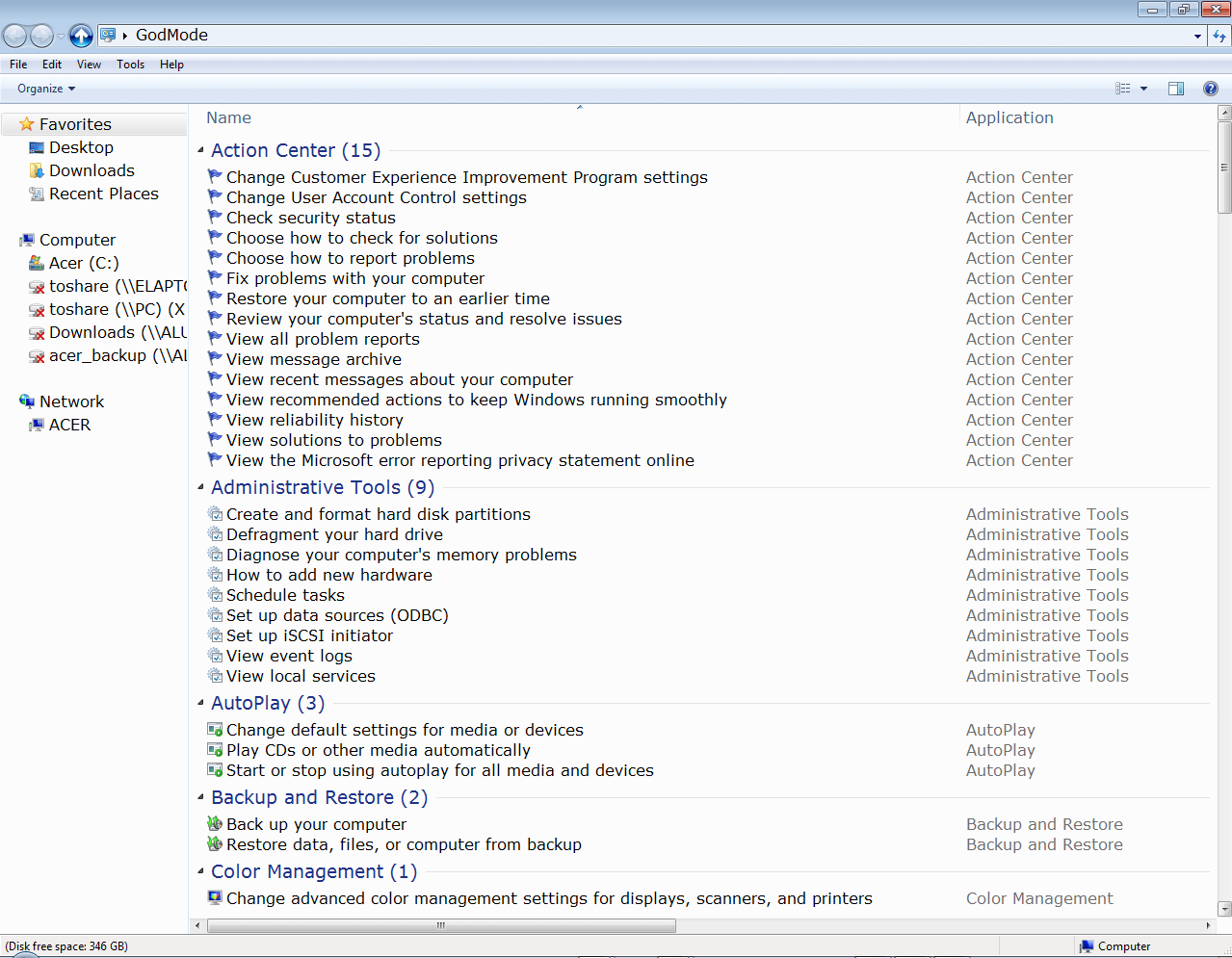
Task: Open the address bar history dropdown arrow
Action: [x=1197, y=36]
